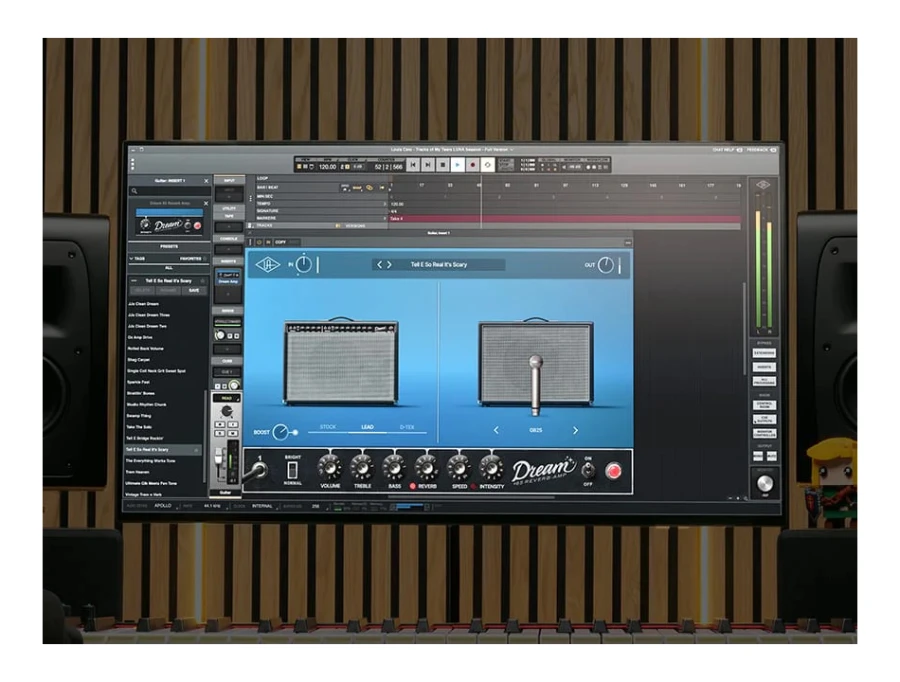Load the Studio Rhythm Chunk preset
Image resolution: width=900 pixels, height=682 pixels.
coord(146,405)
